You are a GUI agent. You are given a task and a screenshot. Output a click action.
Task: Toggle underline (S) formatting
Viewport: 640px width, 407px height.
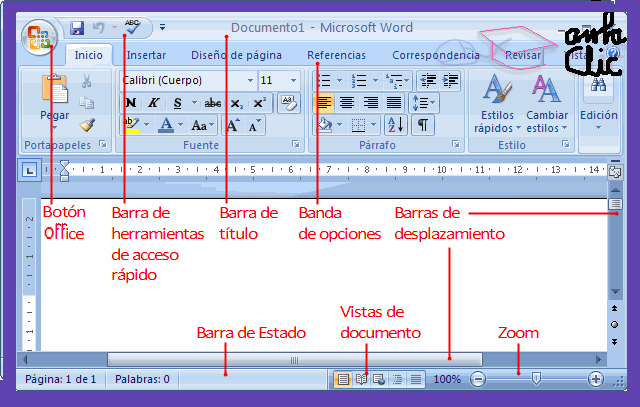[x=178, y=102]
